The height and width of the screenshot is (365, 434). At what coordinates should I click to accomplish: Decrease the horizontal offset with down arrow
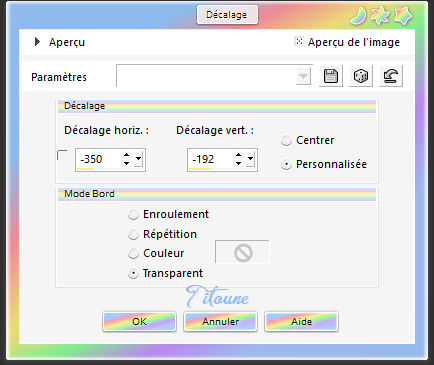coord(126,163)
